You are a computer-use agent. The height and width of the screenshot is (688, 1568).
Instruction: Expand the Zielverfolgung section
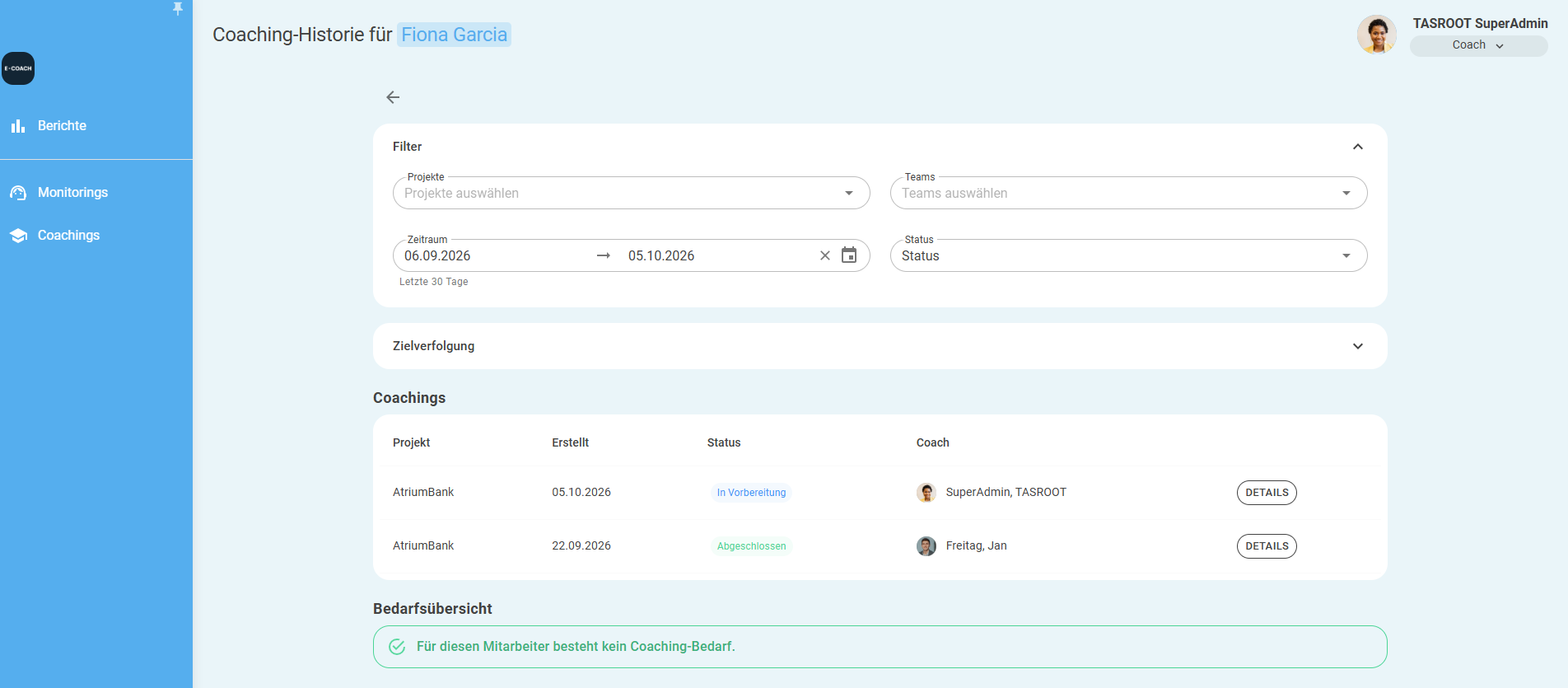(1358, 346)
